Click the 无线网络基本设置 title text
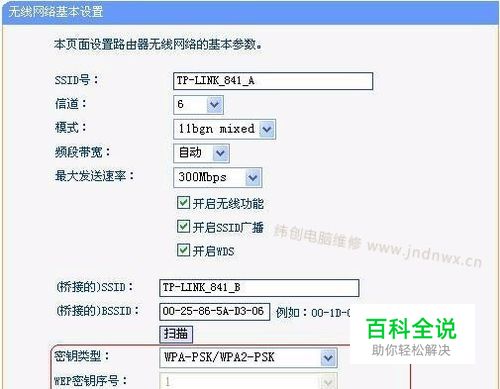The width and height of the screenshot is (500, 389). (56, 12)
